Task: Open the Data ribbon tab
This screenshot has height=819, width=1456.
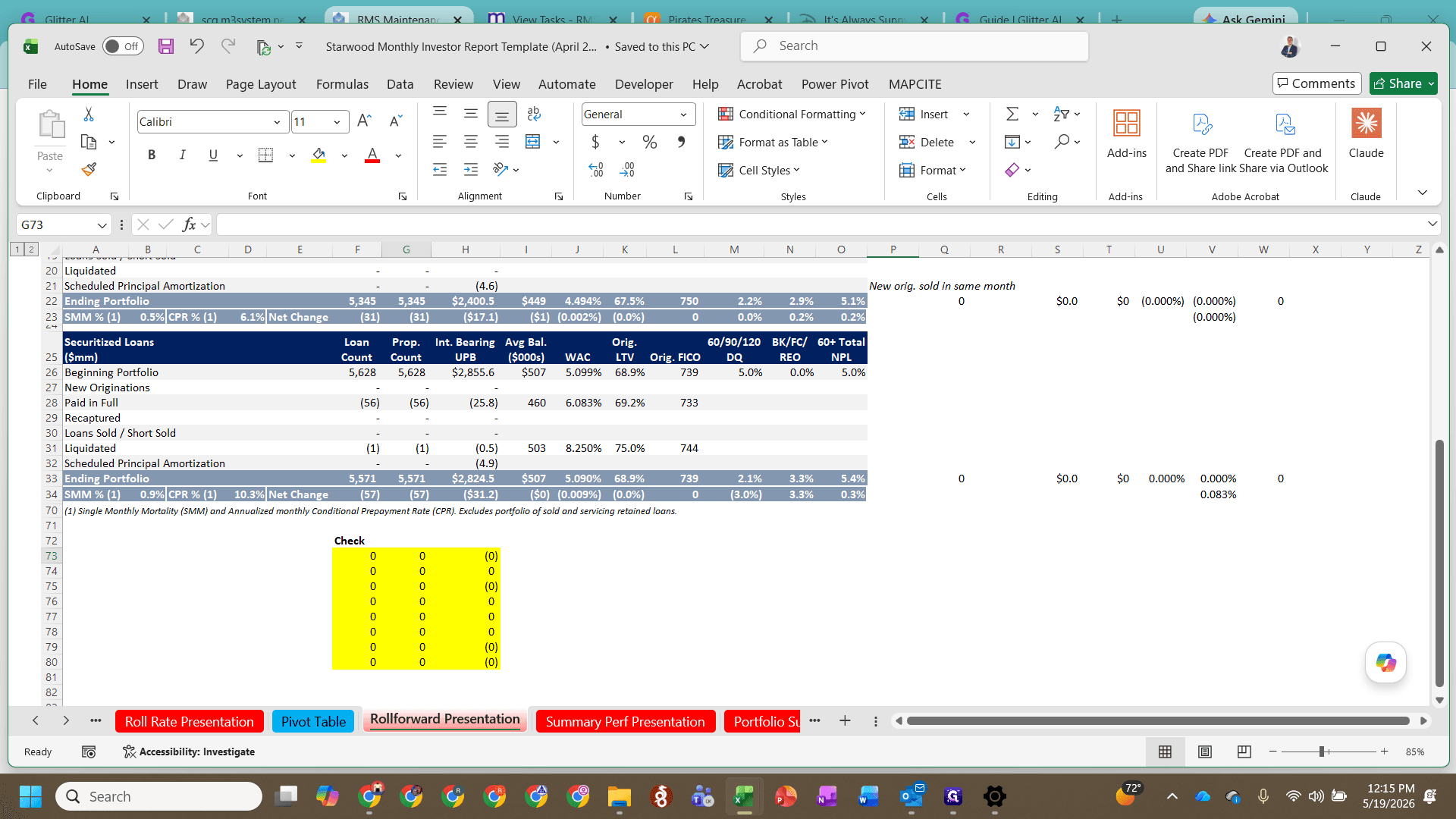Action: [400, 84]
